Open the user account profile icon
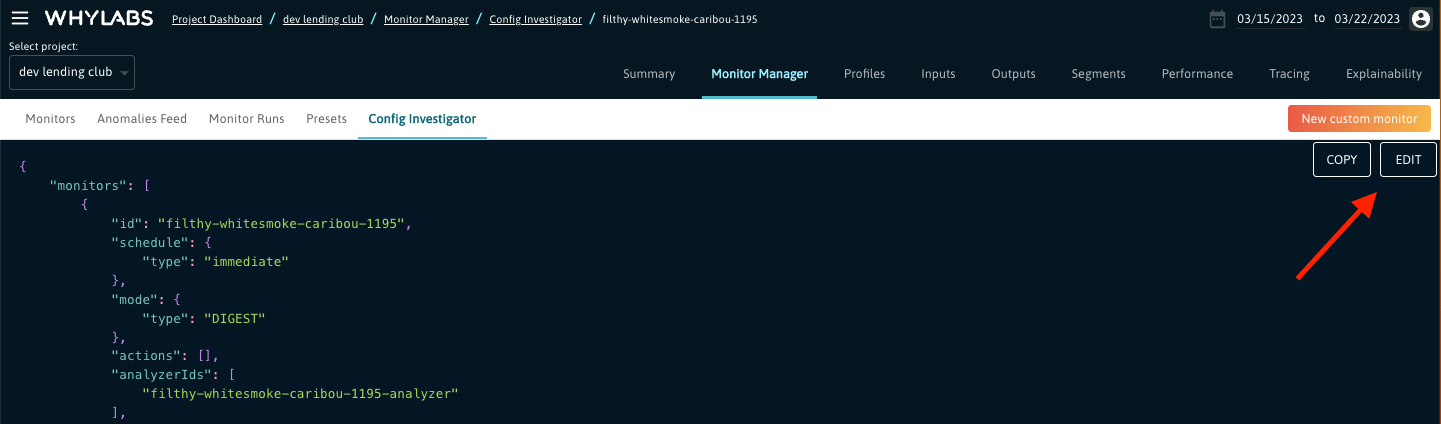 (1420, 19)
